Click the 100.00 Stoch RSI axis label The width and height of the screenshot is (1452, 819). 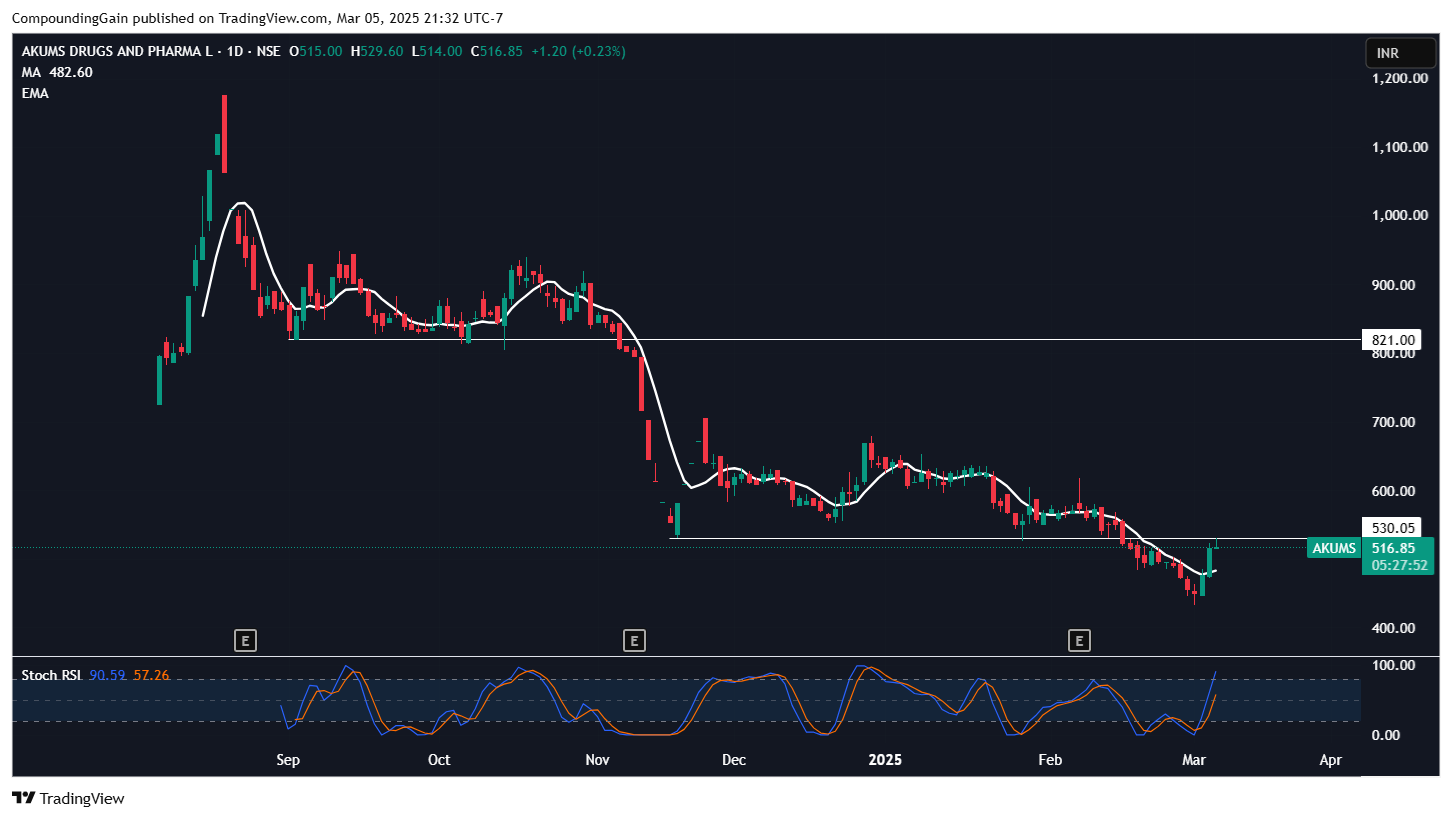point(1393,665)
